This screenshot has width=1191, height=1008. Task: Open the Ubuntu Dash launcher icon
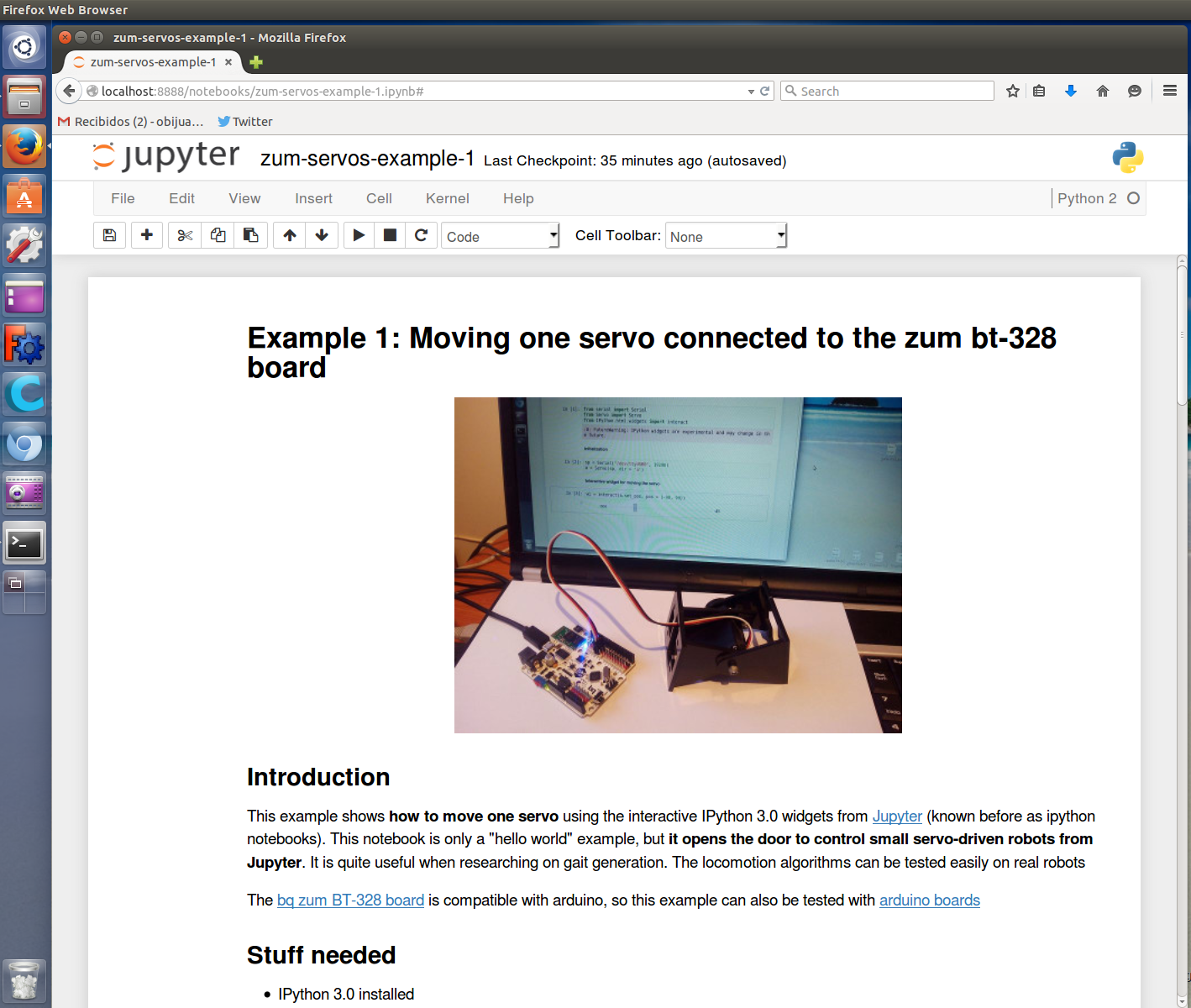click(24, 47)
